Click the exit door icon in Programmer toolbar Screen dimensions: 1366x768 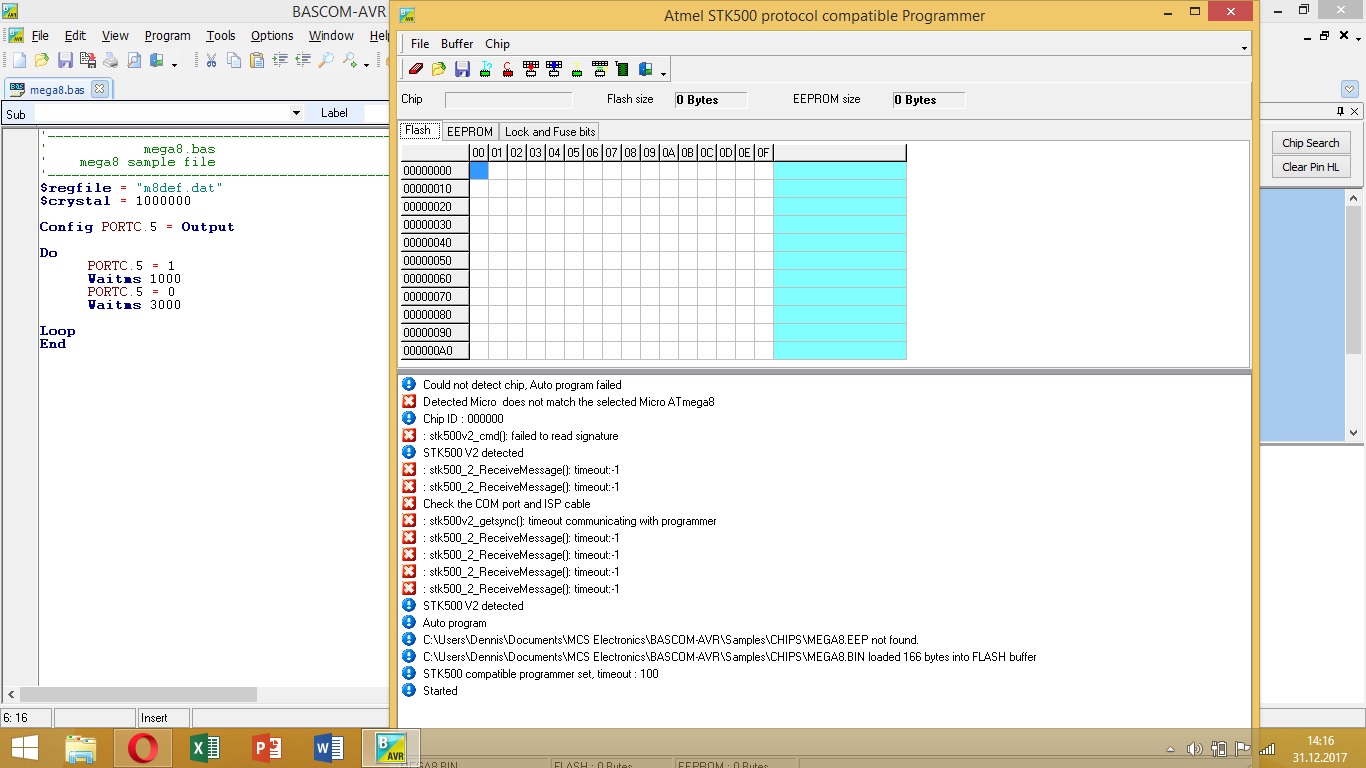click(645, 69)
